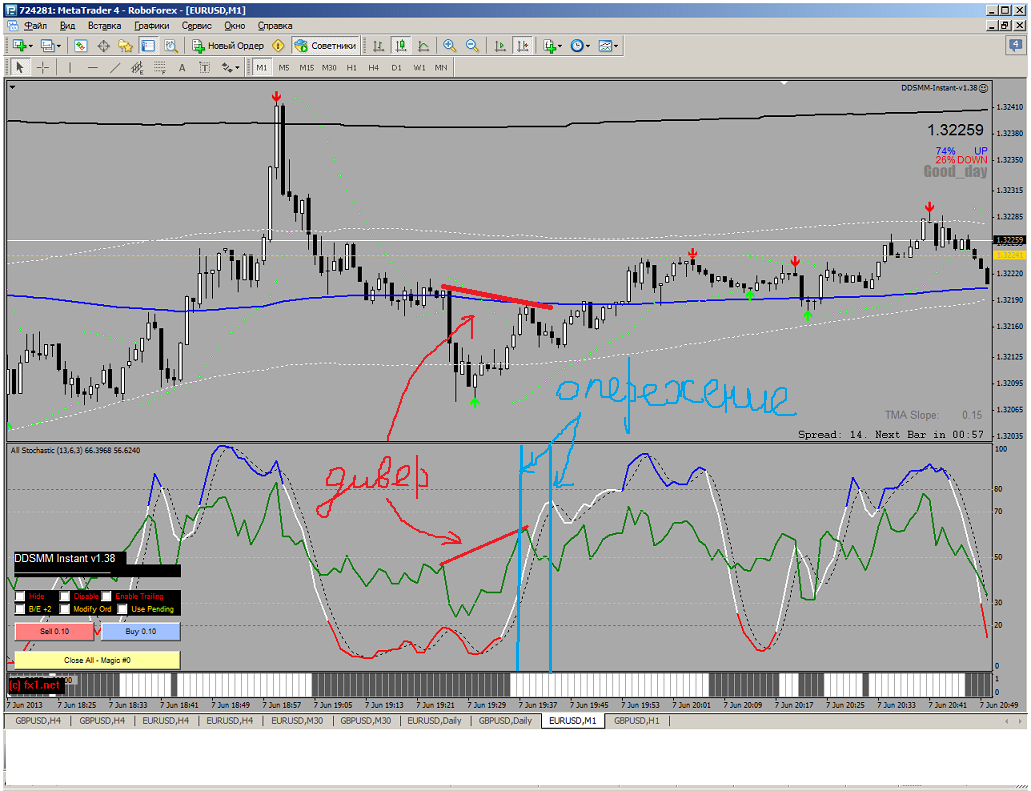Select the M5 timeframe button
This screenshot has height=791, width=1031.
[284, 67]
